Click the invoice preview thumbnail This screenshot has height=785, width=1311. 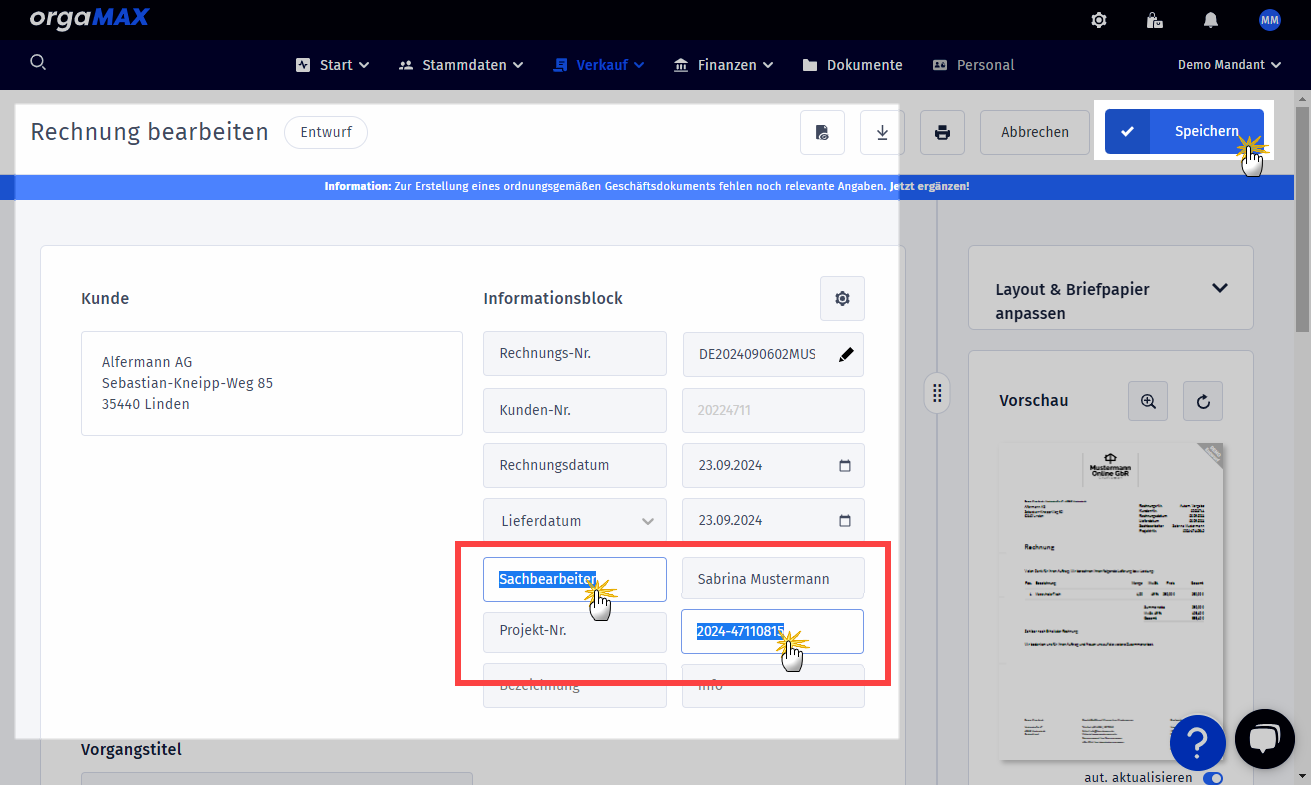(x=1111, y=602)
